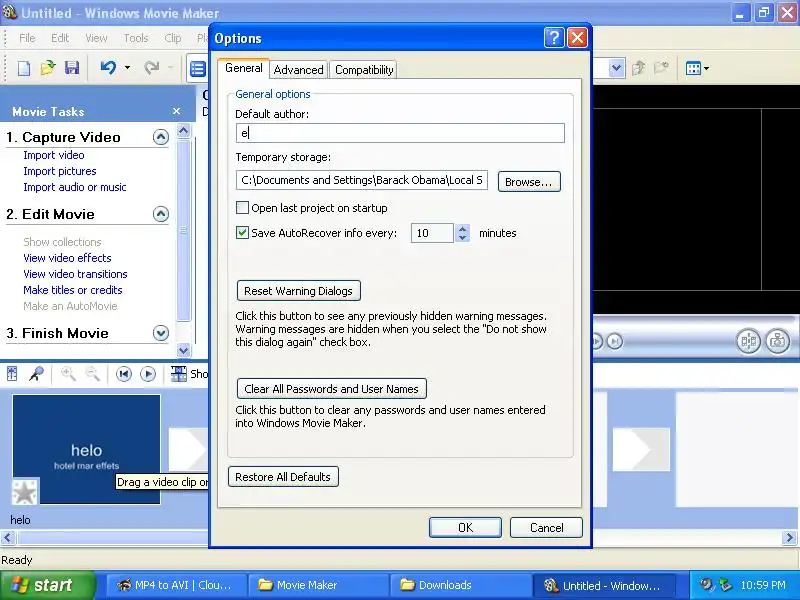Image resolution: width=800 pixels, height=600 pixels.
Task: Uncheck Save AutoRecover info every checkbox
Action: click(x=242, y=232)
